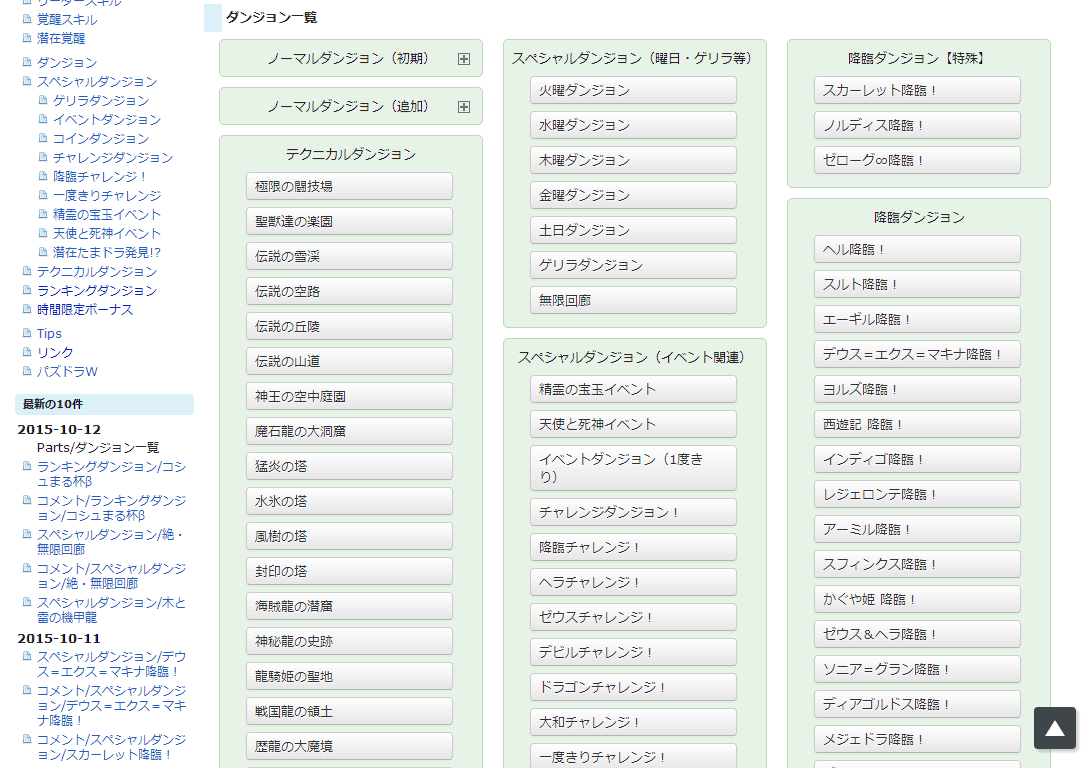This screenshot has height=768, width=1086.
Task: Click the page icon beside 覚醒スキル
Action: pyautogui.click(x=27, y=19)
